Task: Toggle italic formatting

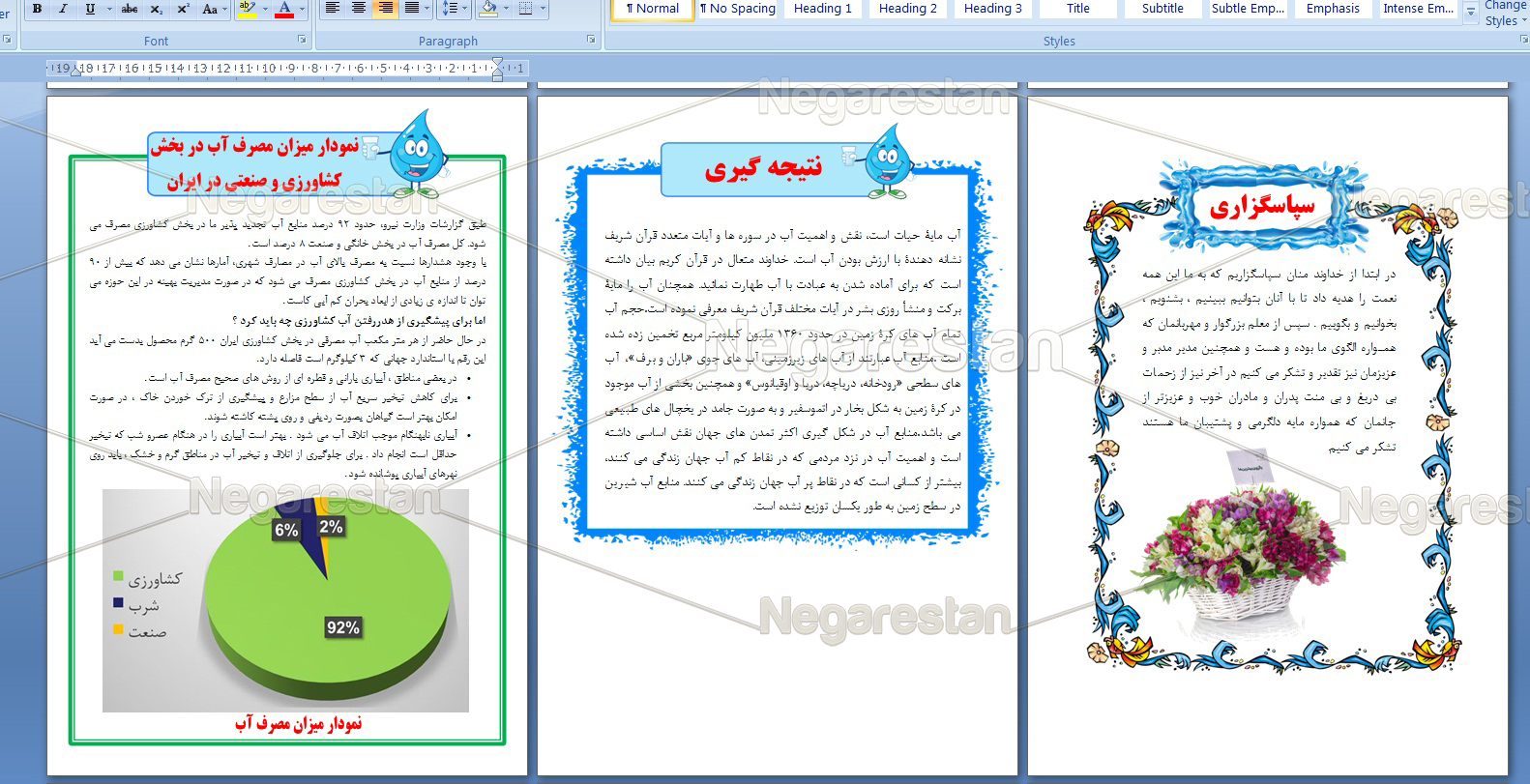Action: [63, 9]
